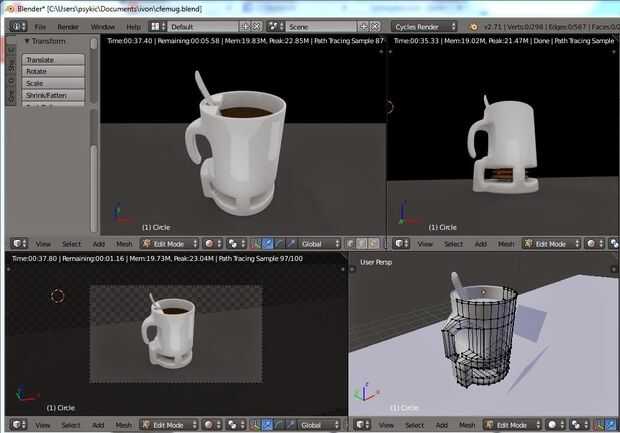The width and height of the screenshot is (620, 433).
Task: Add a new screen layout with plus icon
Action: pyautogui.click(x=245, y=27)
